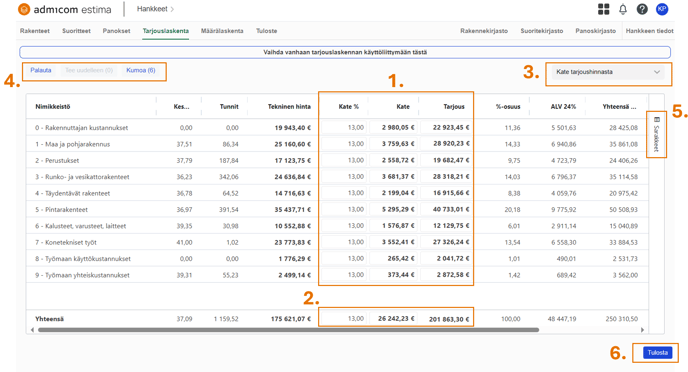Edit Kate % for Konetekniset työt
This screenshot has width=688, height=372.
(344, 242)
